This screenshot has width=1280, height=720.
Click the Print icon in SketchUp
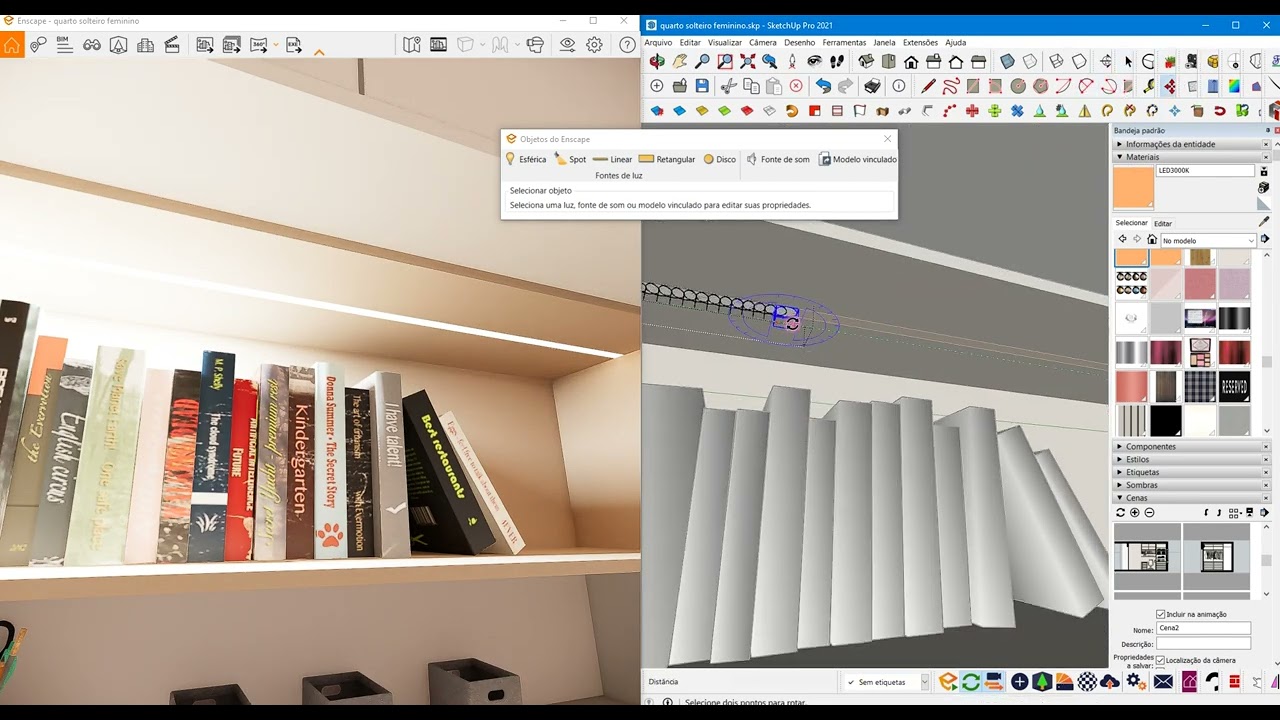point(872,86)
